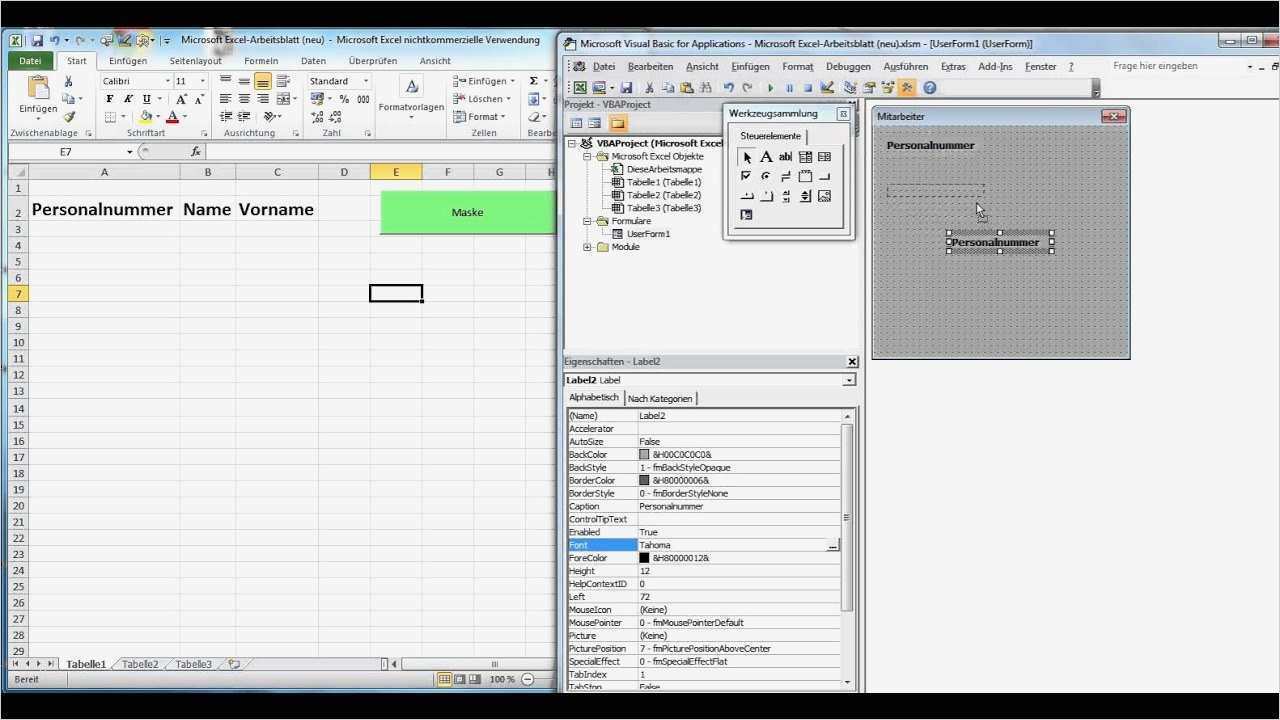Click the Font property ellipsis button
The width and height of the screenshot is (1280, 720).
click(833, 546)
